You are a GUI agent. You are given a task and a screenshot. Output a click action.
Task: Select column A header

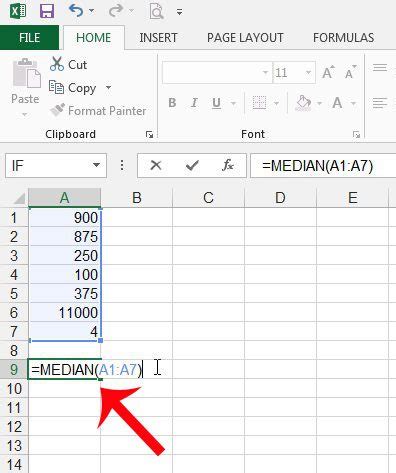[x=64, y=198]
